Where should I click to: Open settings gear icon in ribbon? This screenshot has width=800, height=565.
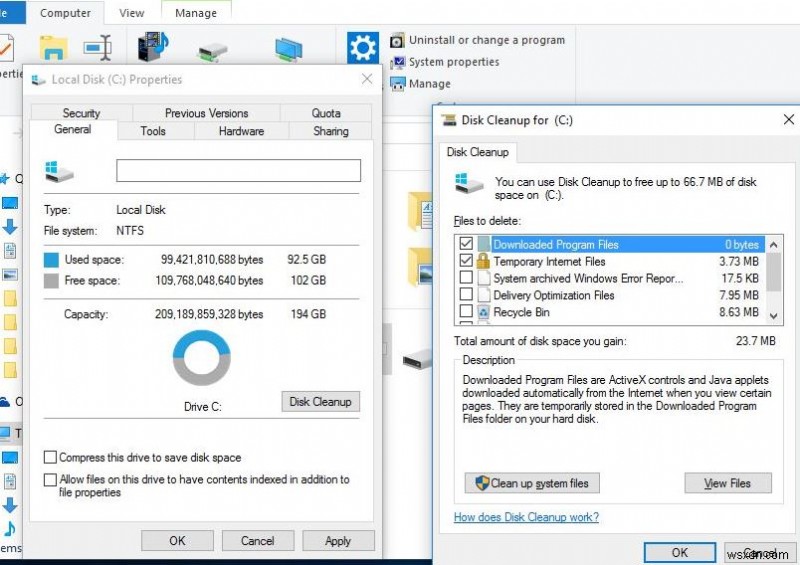tap(363, 48)
